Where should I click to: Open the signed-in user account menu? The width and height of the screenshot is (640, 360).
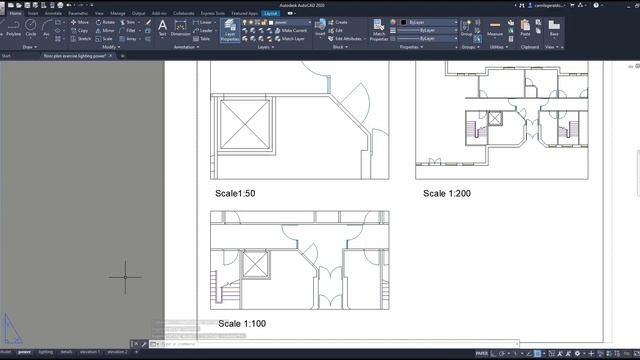pyautogui.click(x=547, y=5)
